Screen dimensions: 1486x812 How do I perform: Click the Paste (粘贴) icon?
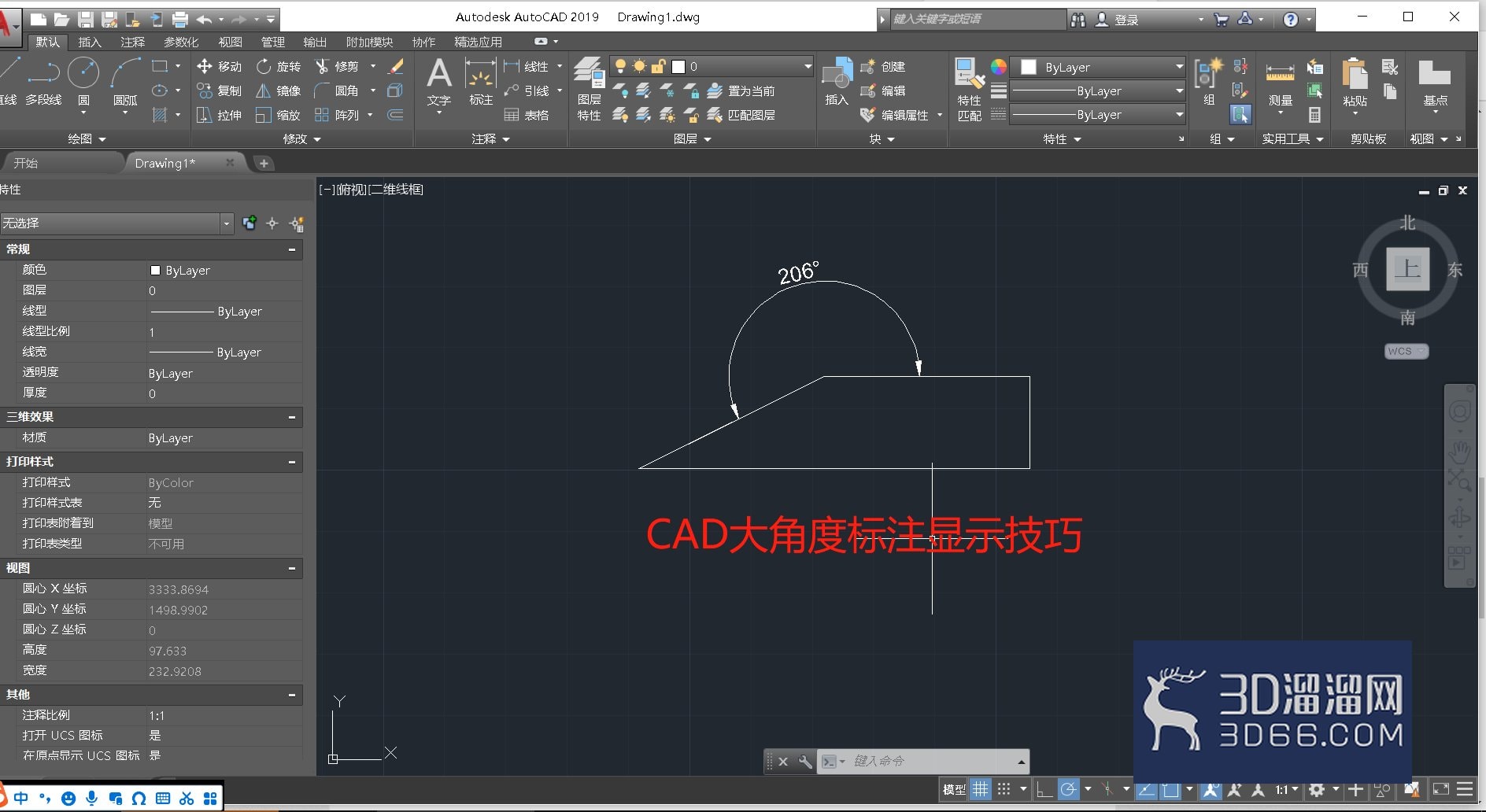(1355, 83)
